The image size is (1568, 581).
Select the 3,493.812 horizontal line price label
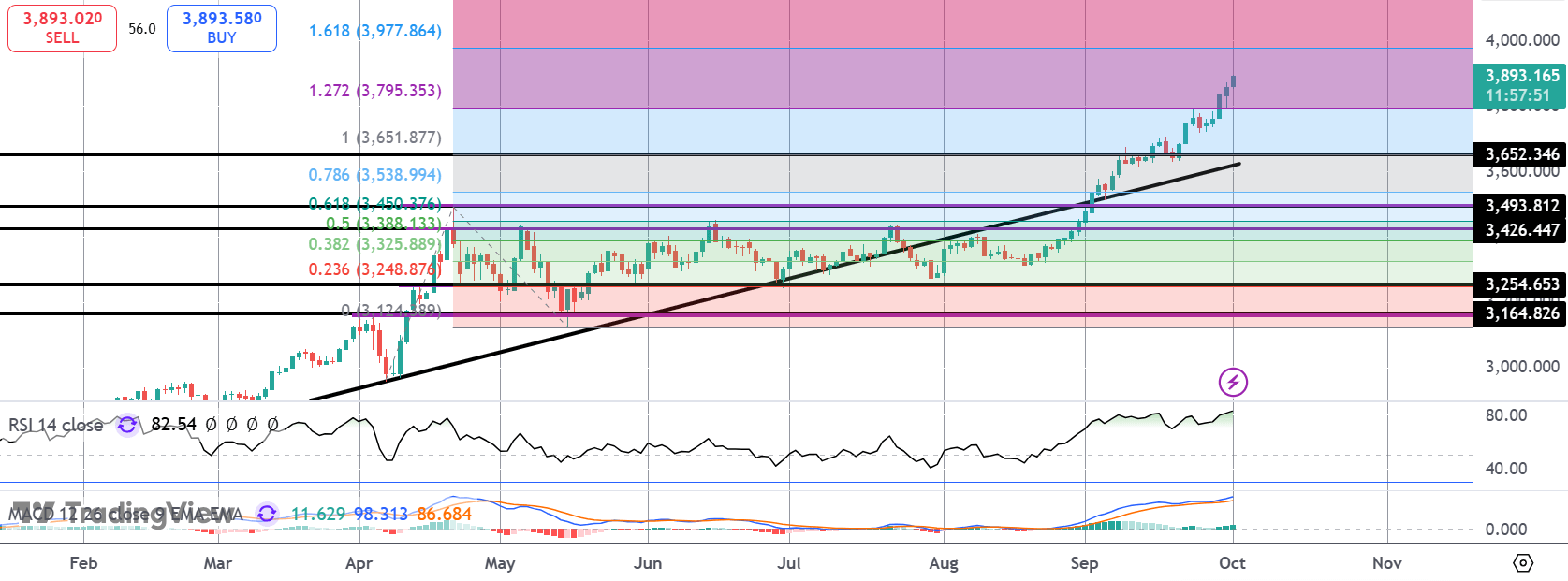click(x=1521, y=206)
